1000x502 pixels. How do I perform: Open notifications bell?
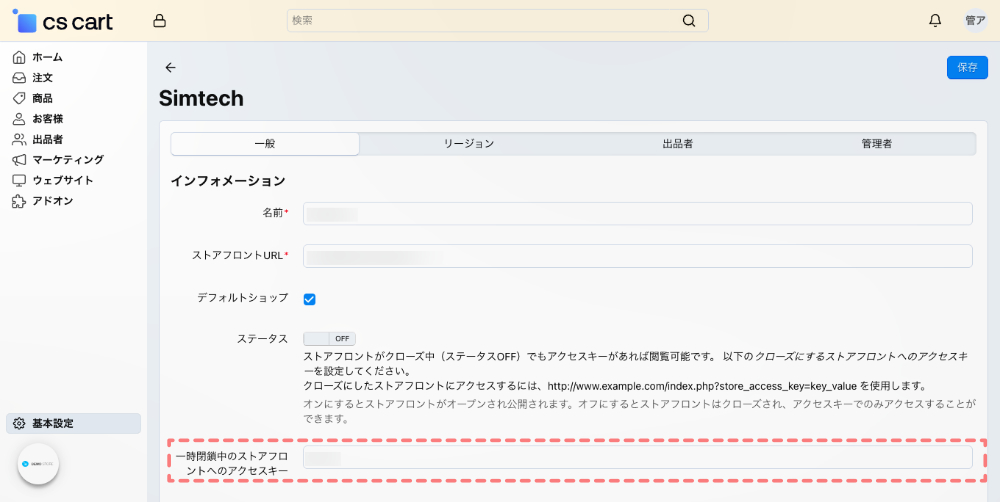click(x=935, y=21)
